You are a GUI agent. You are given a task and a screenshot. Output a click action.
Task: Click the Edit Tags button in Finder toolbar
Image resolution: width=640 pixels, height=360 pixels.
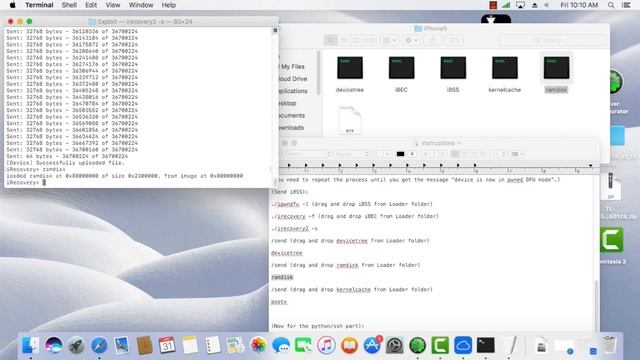pyautogui.click(x=454, y=40)
